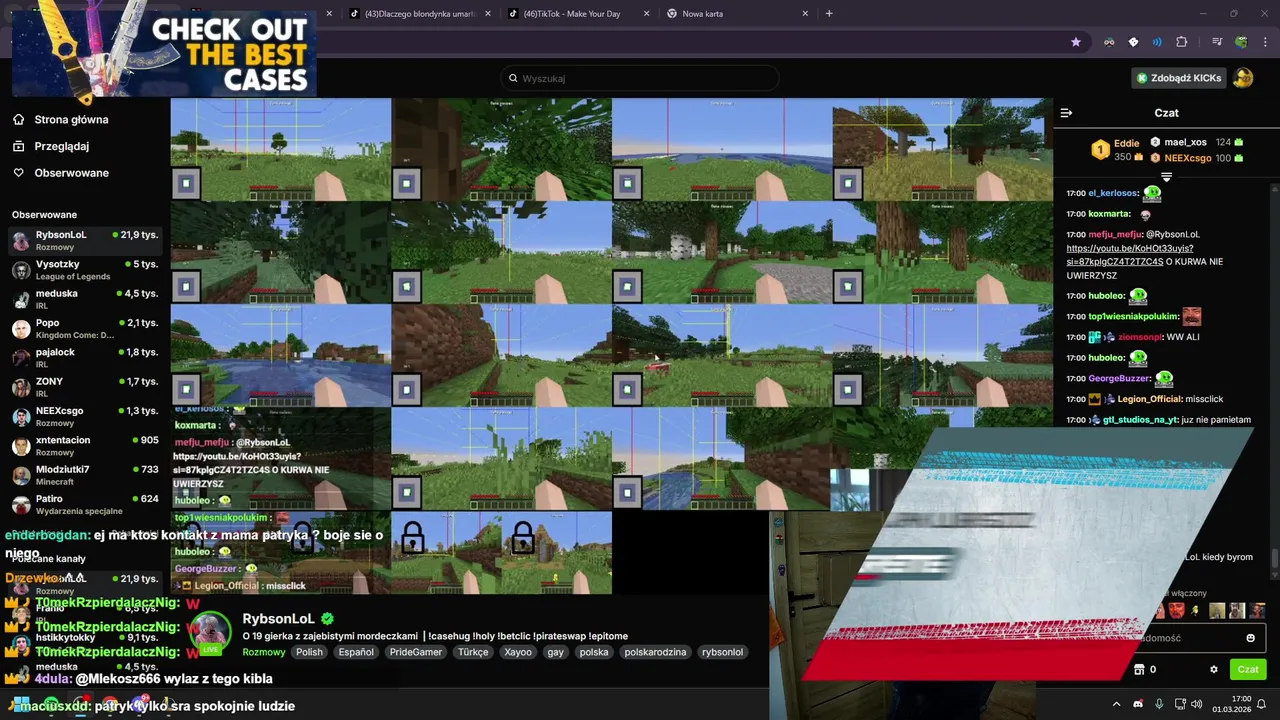The image size is (1280, 720).
Task: Open Kick user avatar menu
Action: click(1243, 77)
